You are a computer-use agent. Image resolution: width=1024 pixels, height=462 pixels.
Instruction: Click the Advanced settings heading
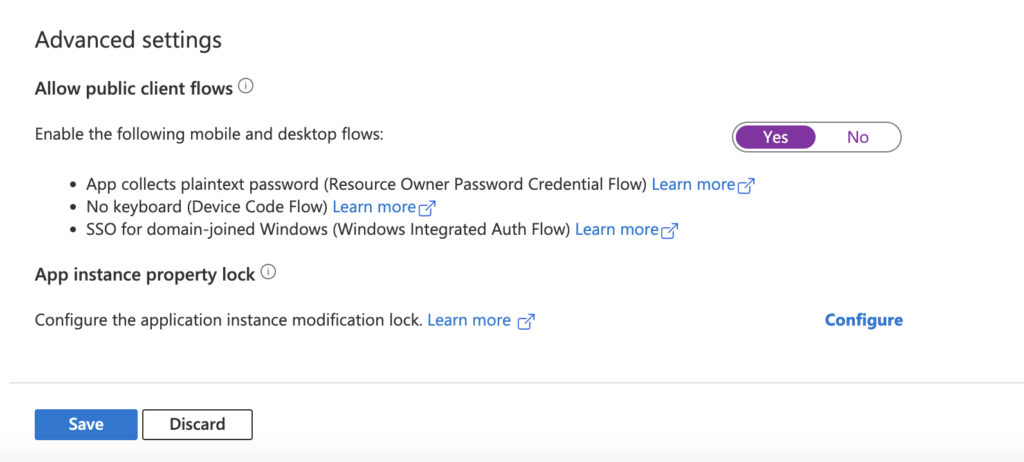click(x=128, y=41)
